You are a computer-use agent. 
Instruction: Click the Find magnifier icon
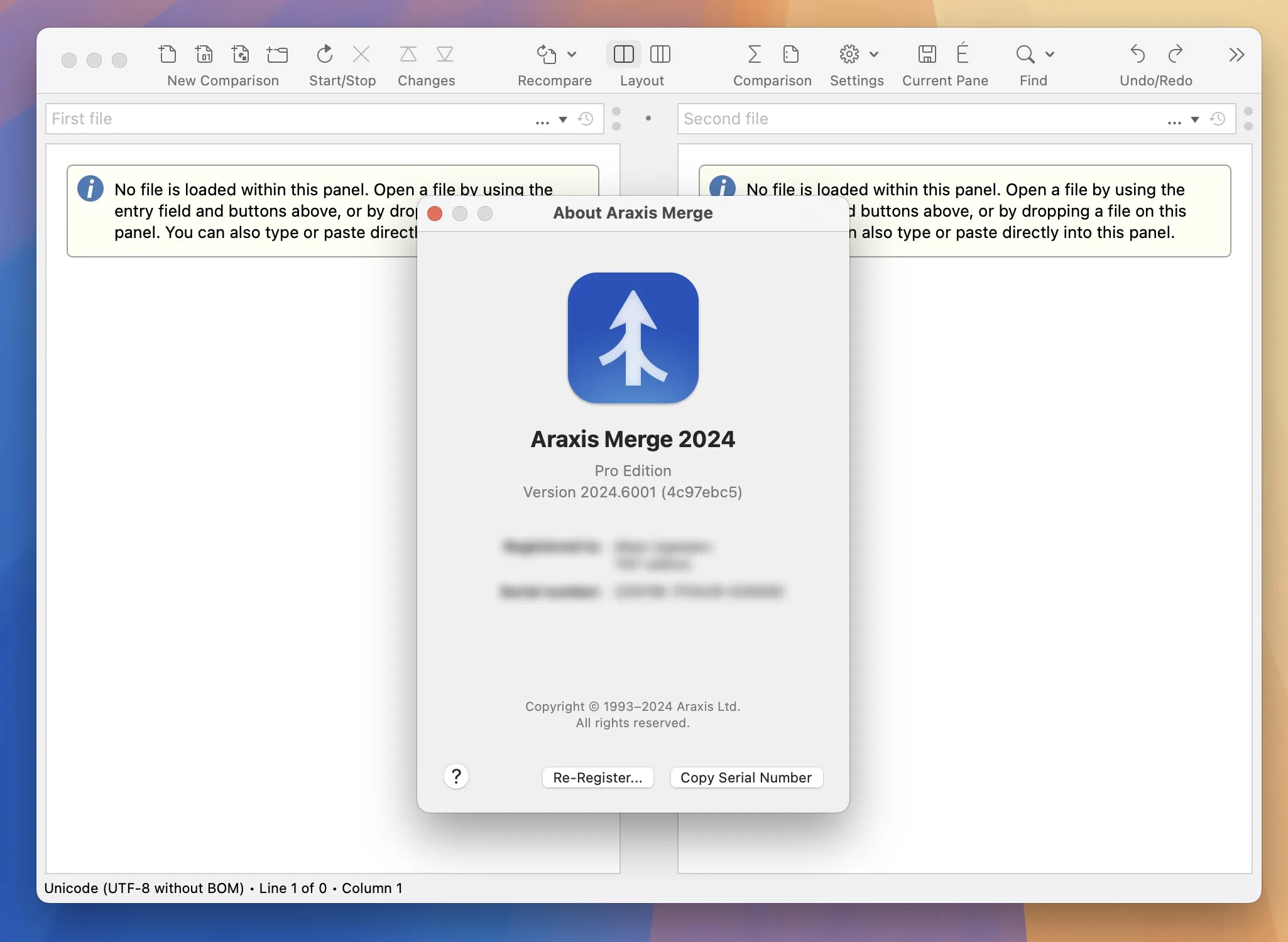tap(1025, 54)
